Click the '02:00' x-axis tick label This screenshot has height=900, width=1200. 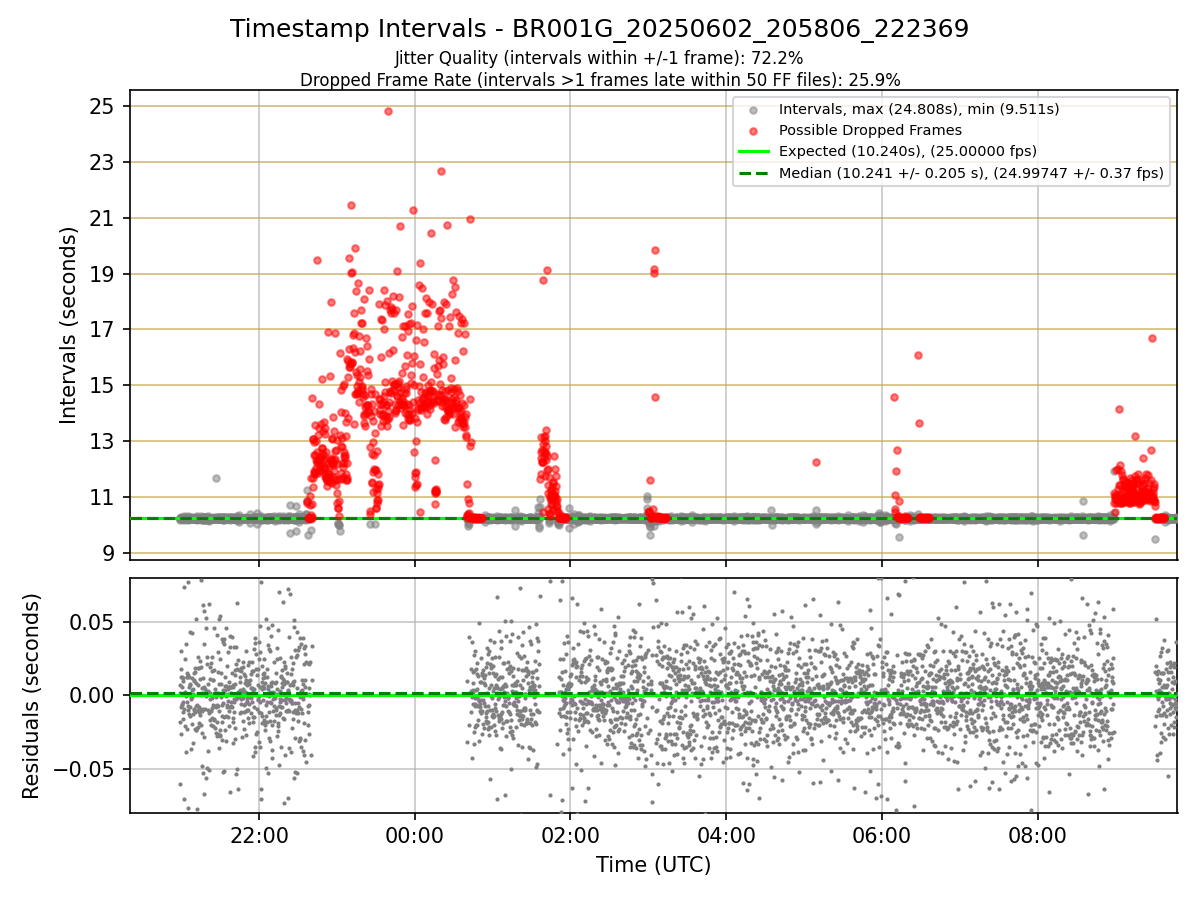click(x=570, y=836)
